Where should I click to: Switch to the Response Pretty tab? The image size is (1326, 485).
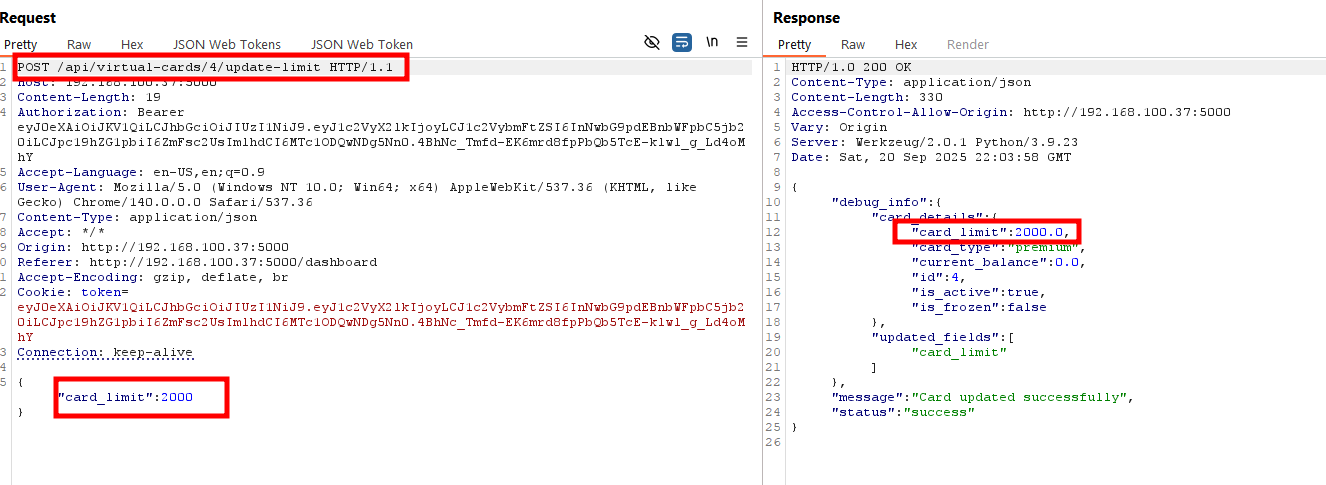[795, 44]
